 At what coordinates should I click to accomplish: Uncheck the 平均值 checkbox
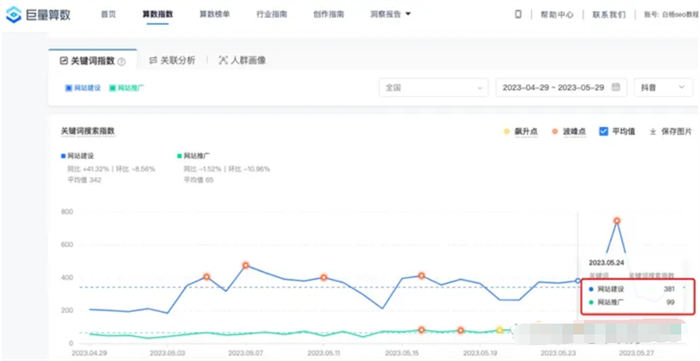pyautogui.click(x=604, y=132)
